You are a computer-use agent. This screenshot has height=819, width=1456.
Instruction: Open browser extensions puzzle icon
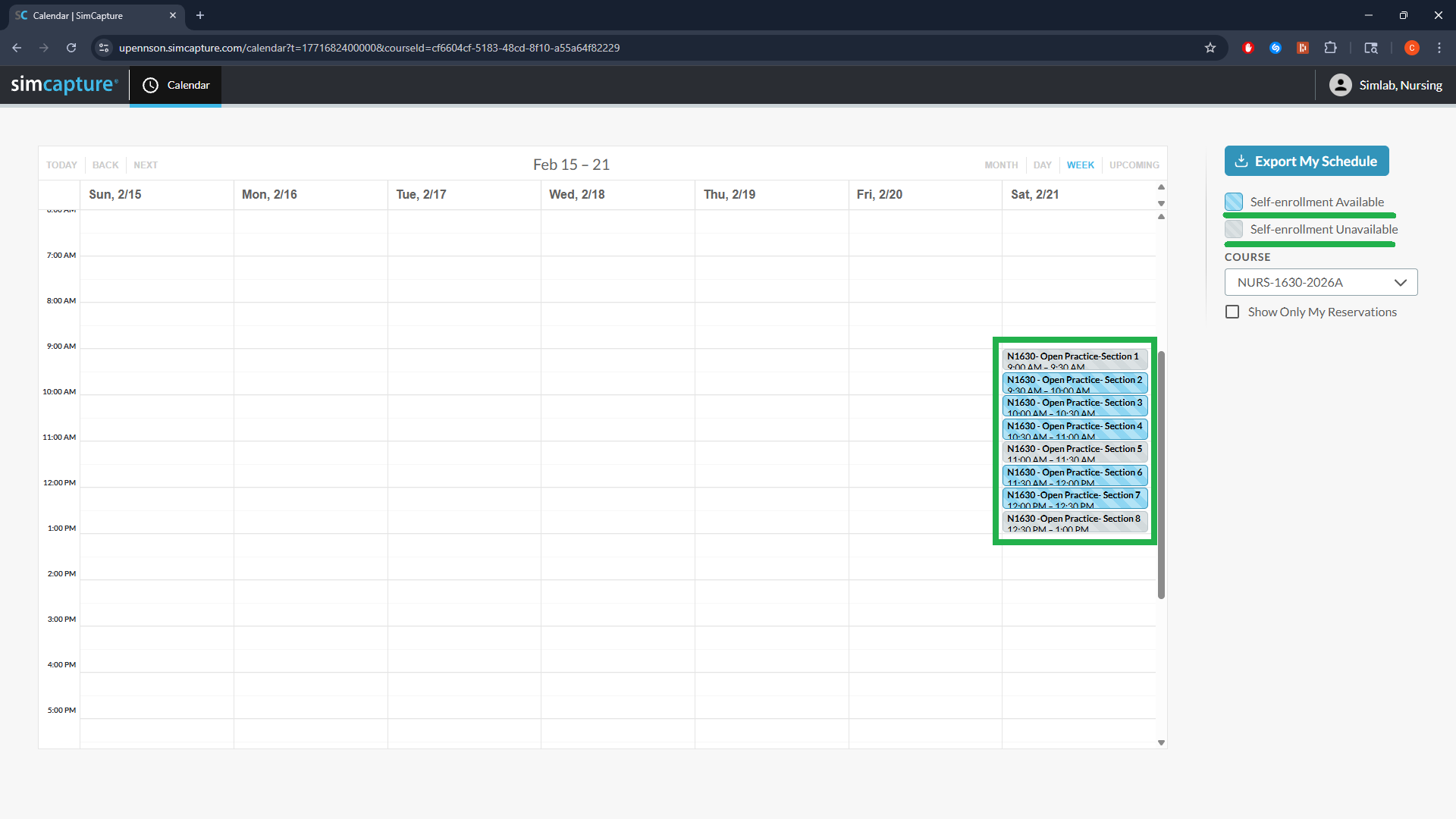[x=1330, y=48]
